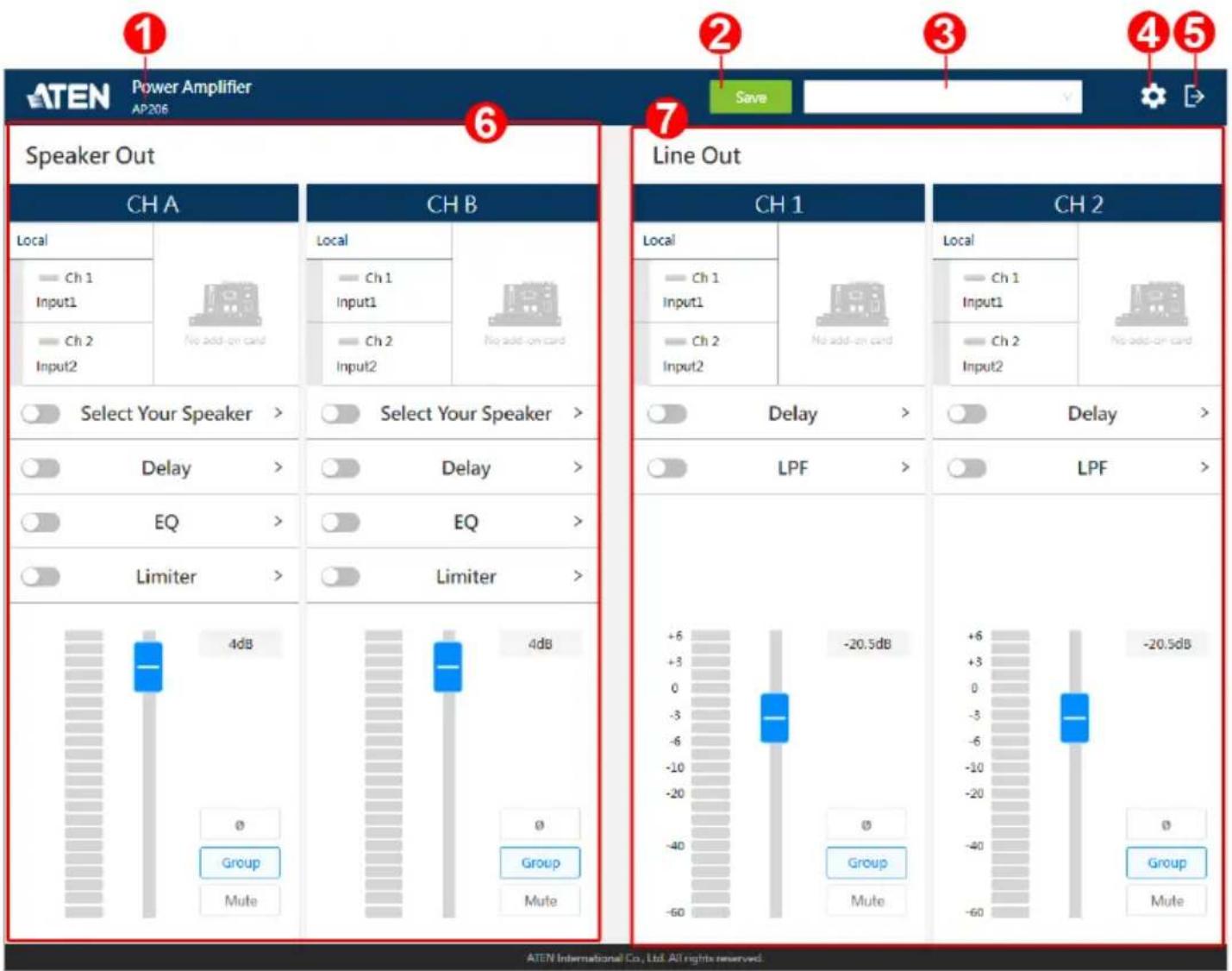Expand Delay settings arrow on CH B
The width and height of the screenshot is (1232, 971).
tap(578, 467)
